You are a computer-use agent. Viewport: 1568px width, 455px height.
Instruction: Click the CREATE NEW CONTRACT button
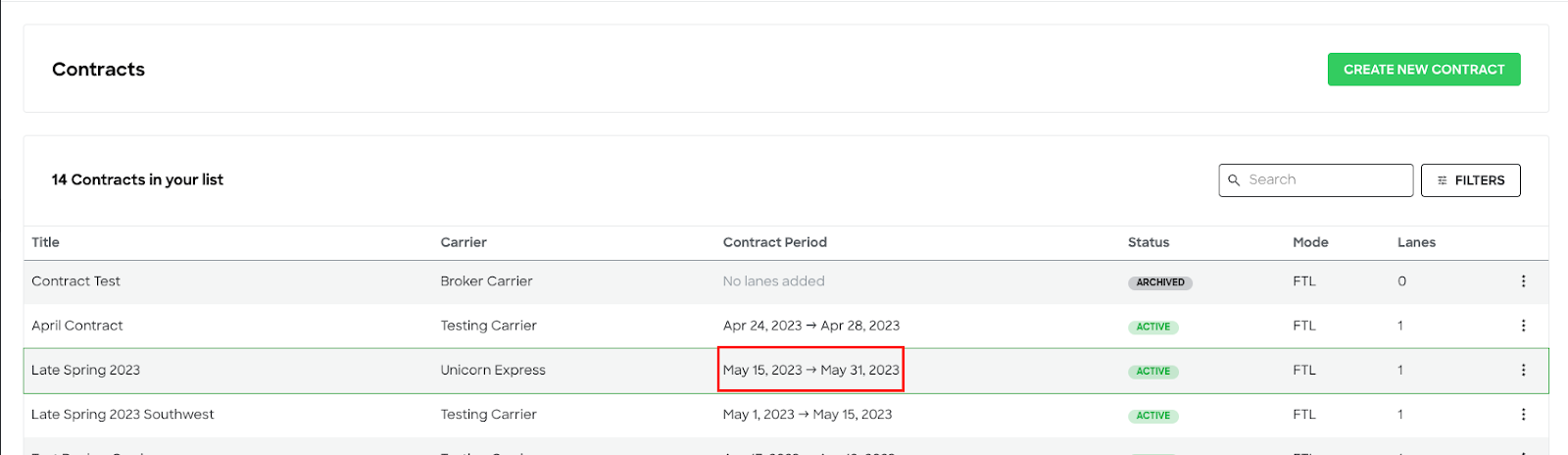[x=1424, y=70]
